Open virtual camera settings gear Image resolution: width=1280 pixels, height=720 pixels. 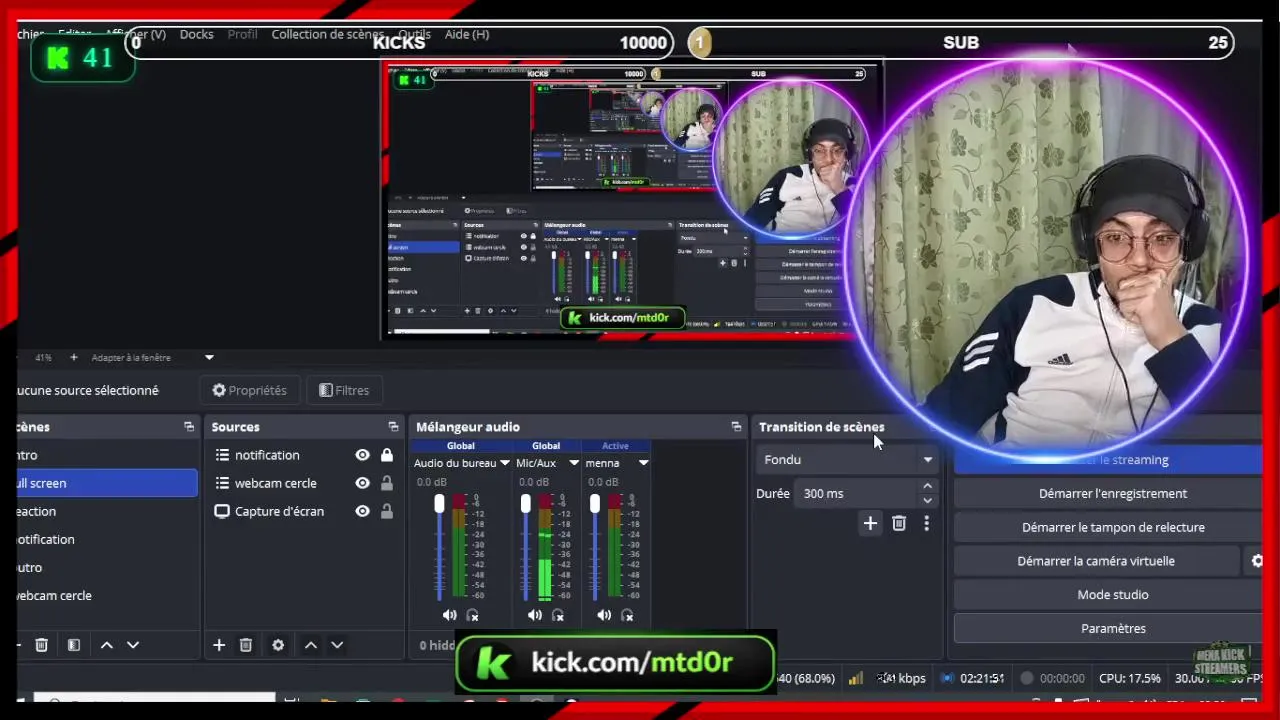(x=1257, y=561)
